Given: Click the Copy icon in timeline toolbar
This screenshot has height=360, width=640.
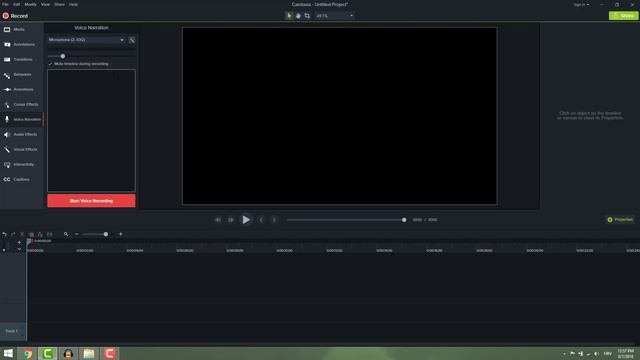Looking at the screenshot, I should click(x=31, y=234).
